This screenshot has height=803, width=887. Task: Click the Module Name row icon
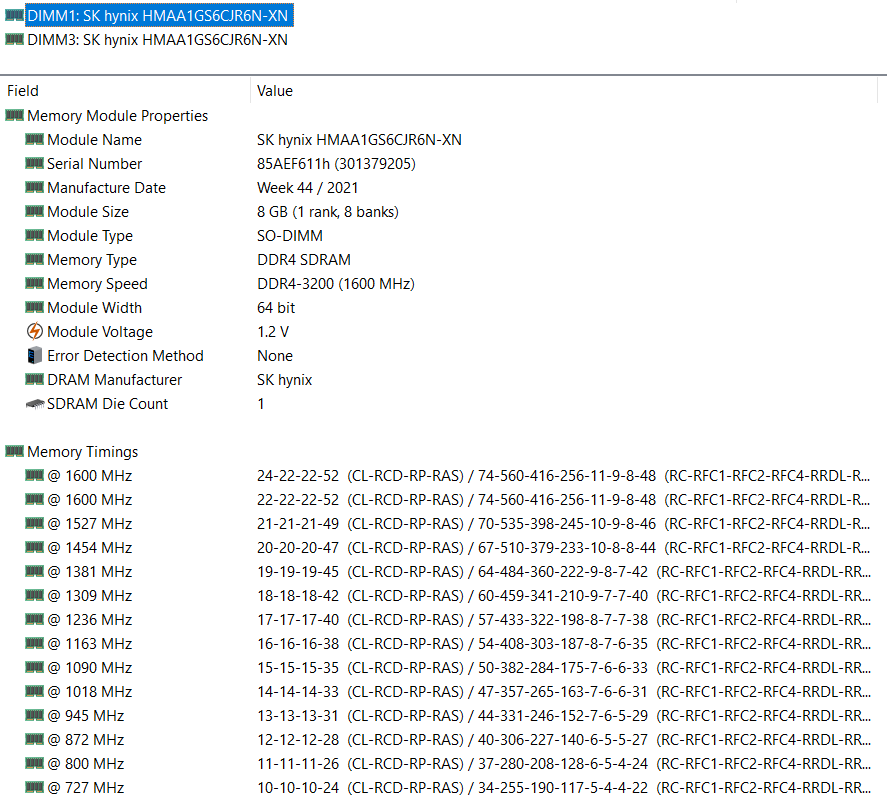coord(35,139)
